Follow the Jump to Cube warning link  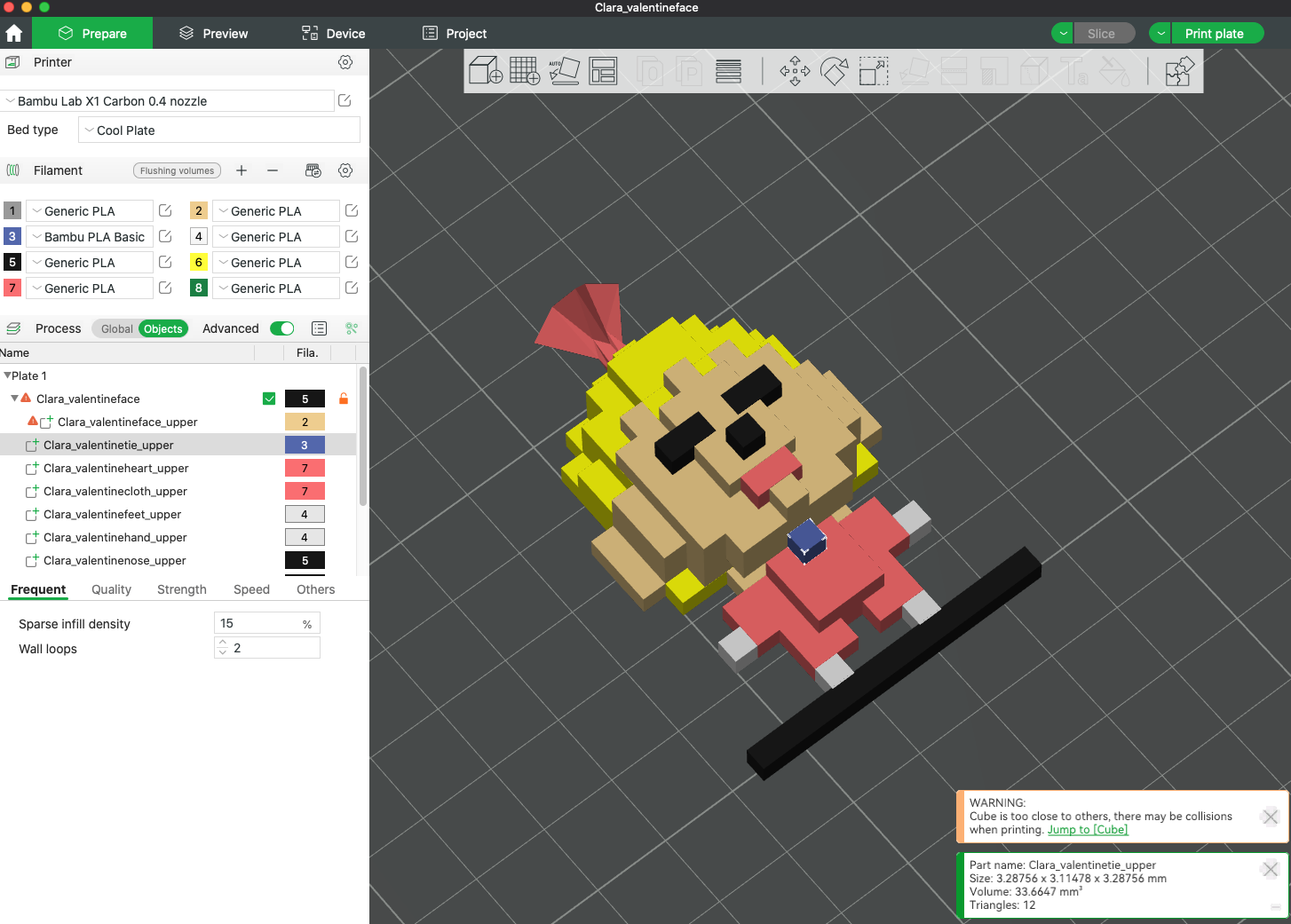[x=1088, y=829]
